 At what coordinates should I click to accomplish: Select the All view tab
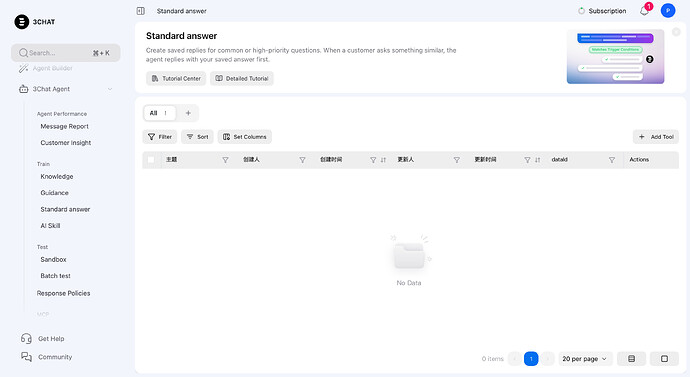click(159, 113)
